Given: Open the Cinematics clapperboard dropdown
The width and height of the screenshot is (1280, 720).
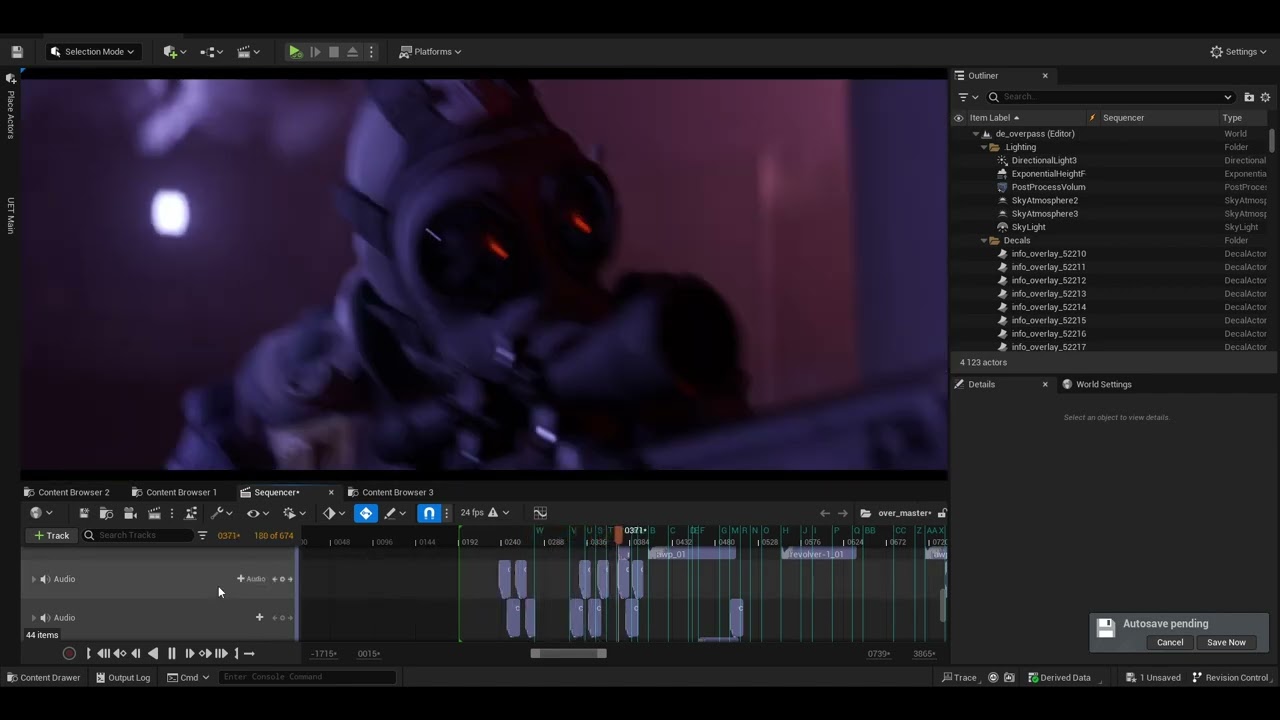Looking at the screenshot, I should (248, 52).
